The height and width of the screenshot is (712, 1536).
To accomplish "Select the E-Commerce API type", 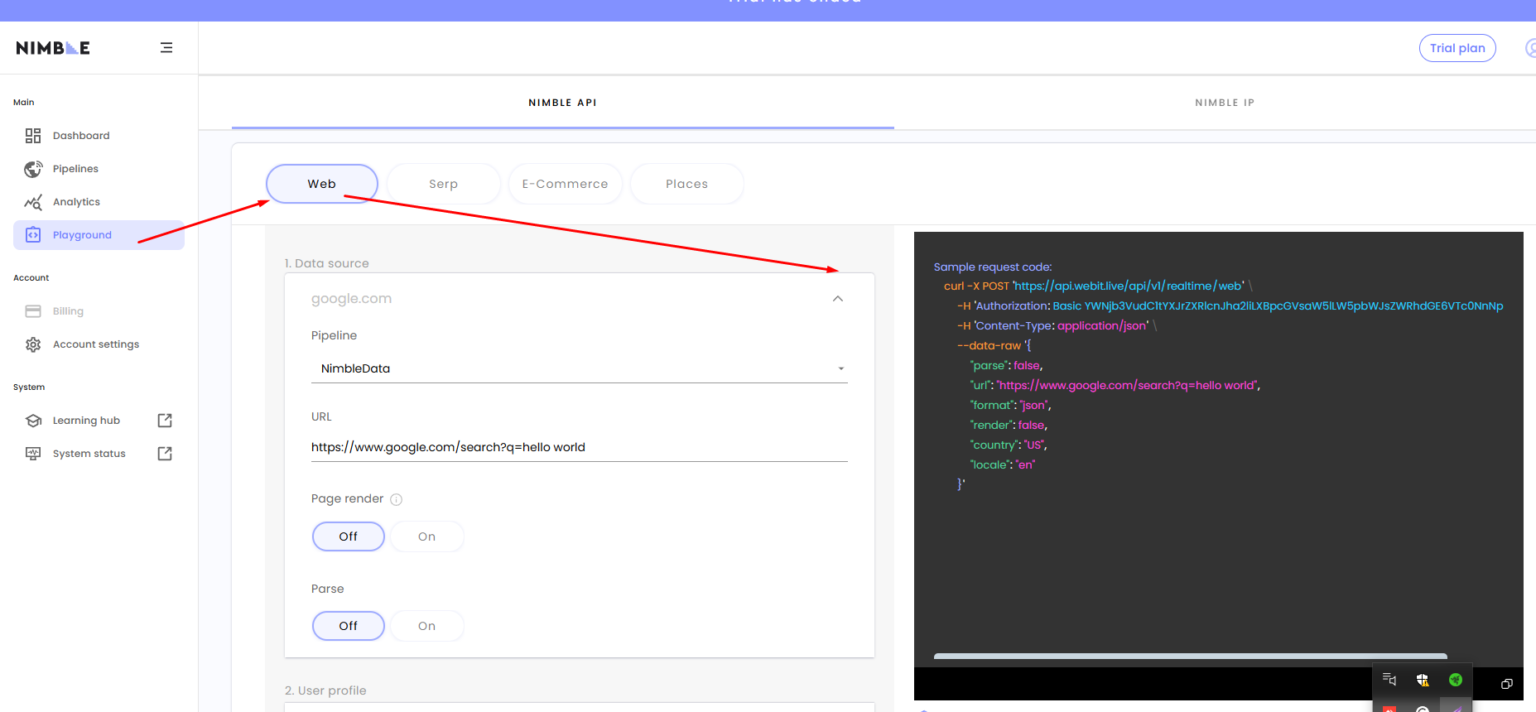I will pyautogui.click(x=565, y=184).
